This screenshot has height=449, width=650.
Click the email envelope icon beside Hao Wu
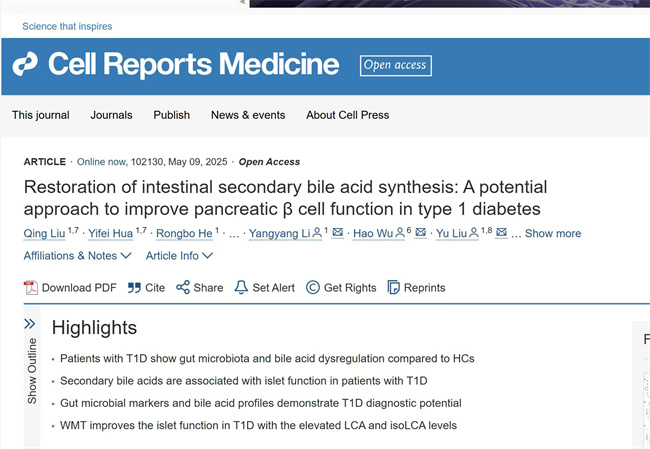click(x=420, y=233)
